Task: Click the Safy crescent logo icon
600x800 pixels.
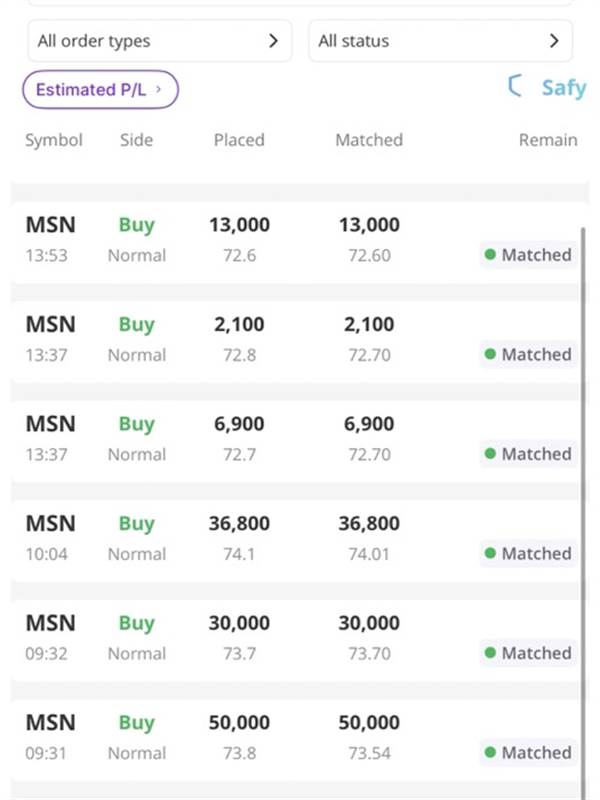Action: point(516,87)
